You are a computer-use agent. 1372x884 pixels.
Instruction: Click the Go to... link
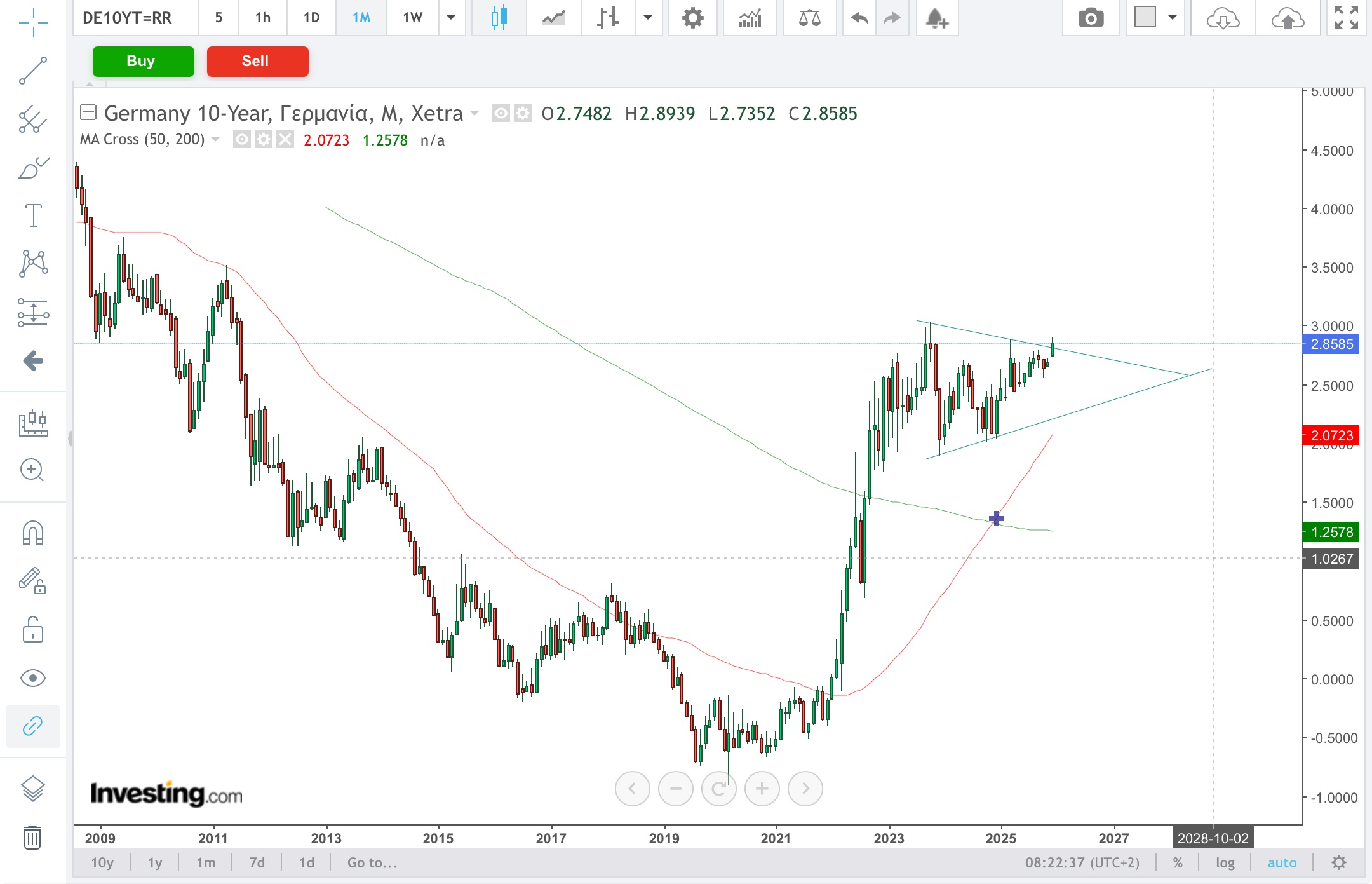372,862
